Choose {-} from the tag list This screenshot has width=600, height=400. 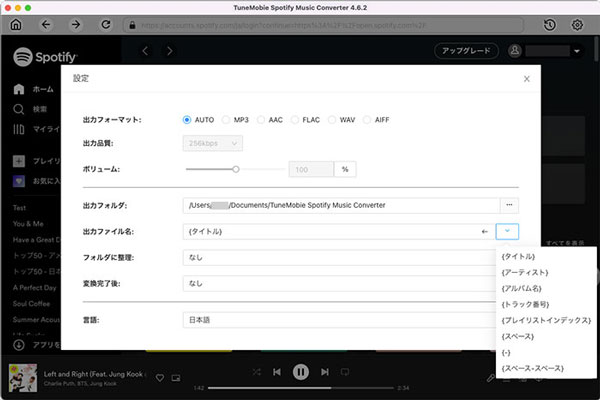click(506, 353)
